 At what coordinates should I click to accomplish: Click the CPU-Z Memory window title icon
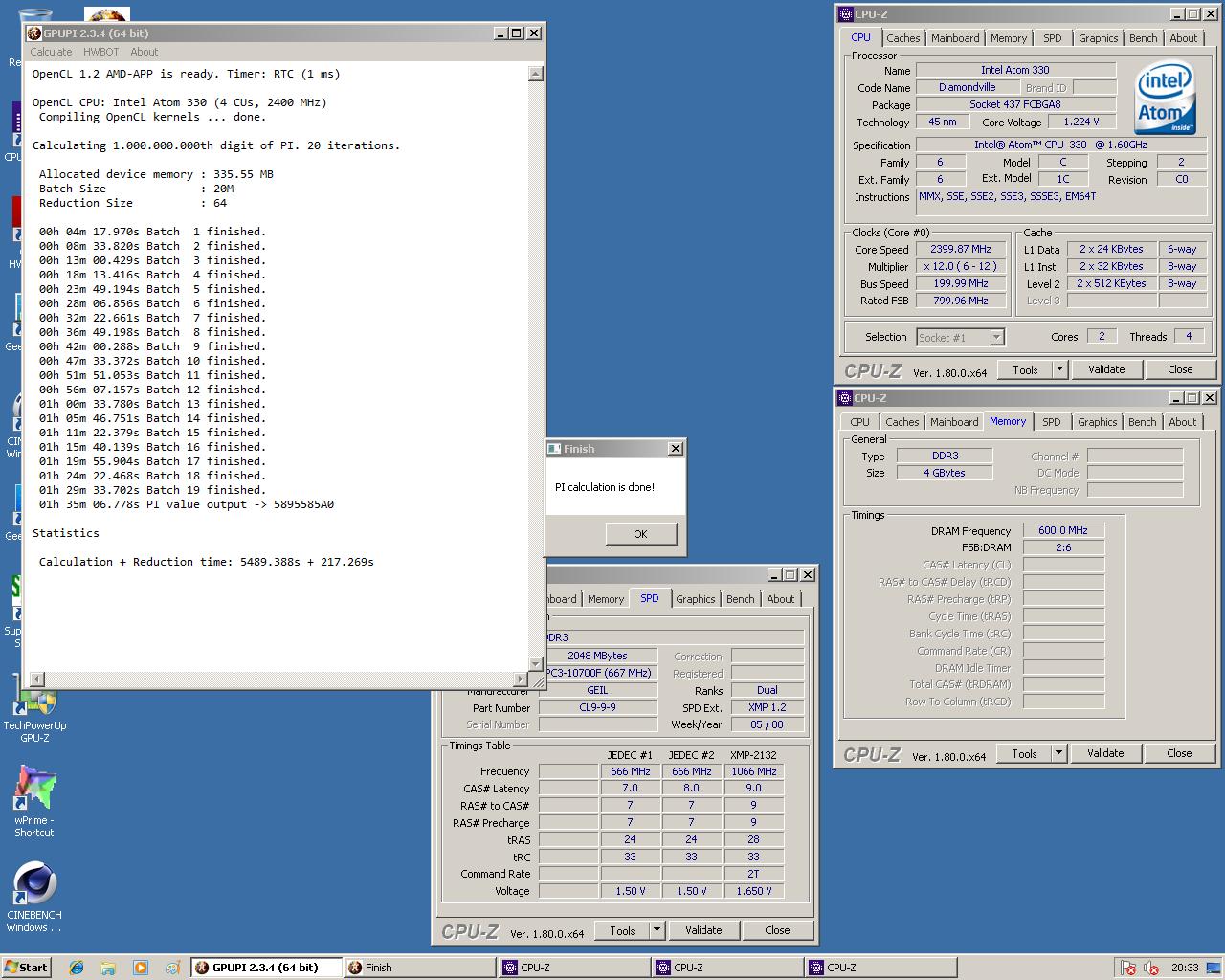(845, 398)
